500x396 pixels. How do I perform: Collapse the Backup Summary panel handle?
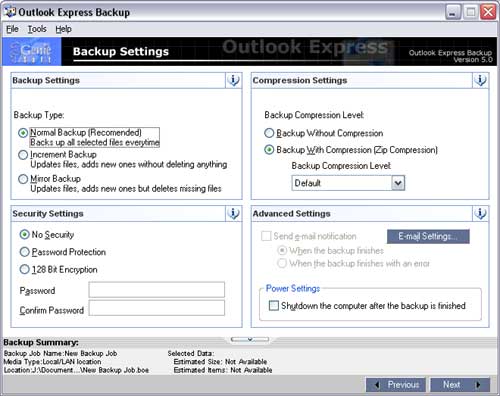point(250,339)
